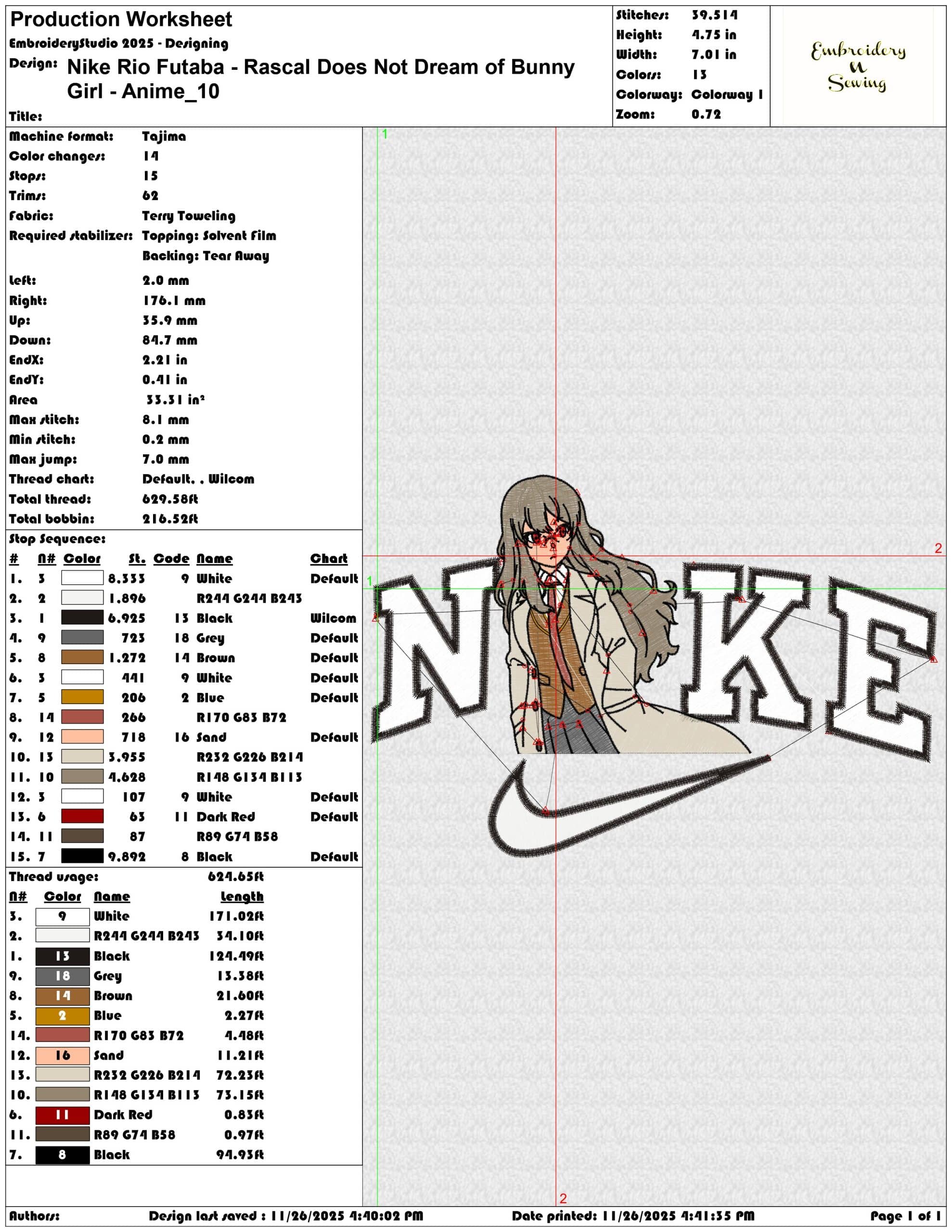Click the Area value '33.31 in²'
Screen dimensions: 952x1232
coord(176,399)
